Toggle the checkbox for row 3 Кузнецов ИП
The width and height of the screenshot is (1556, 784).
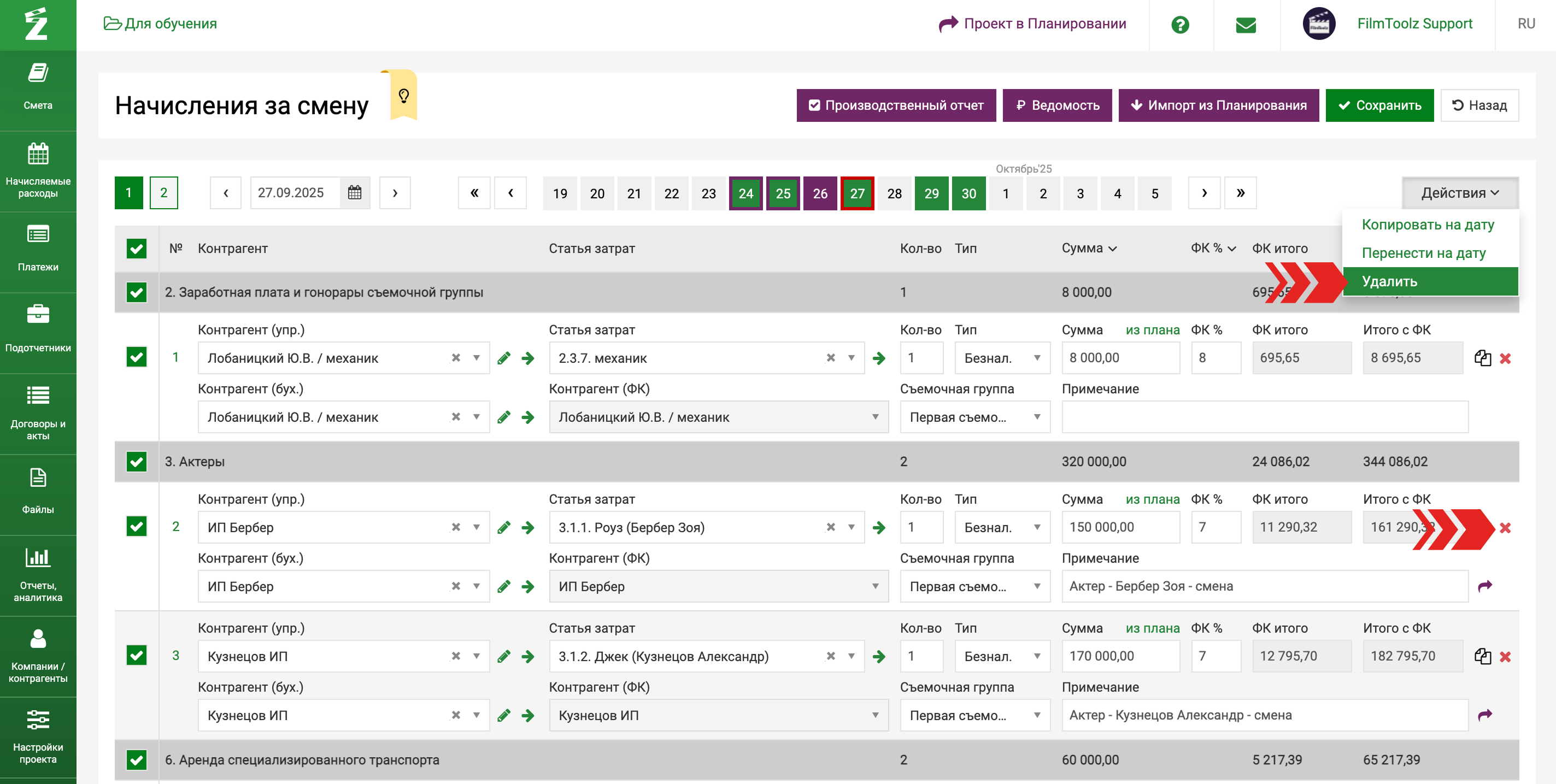click(137, 656)
